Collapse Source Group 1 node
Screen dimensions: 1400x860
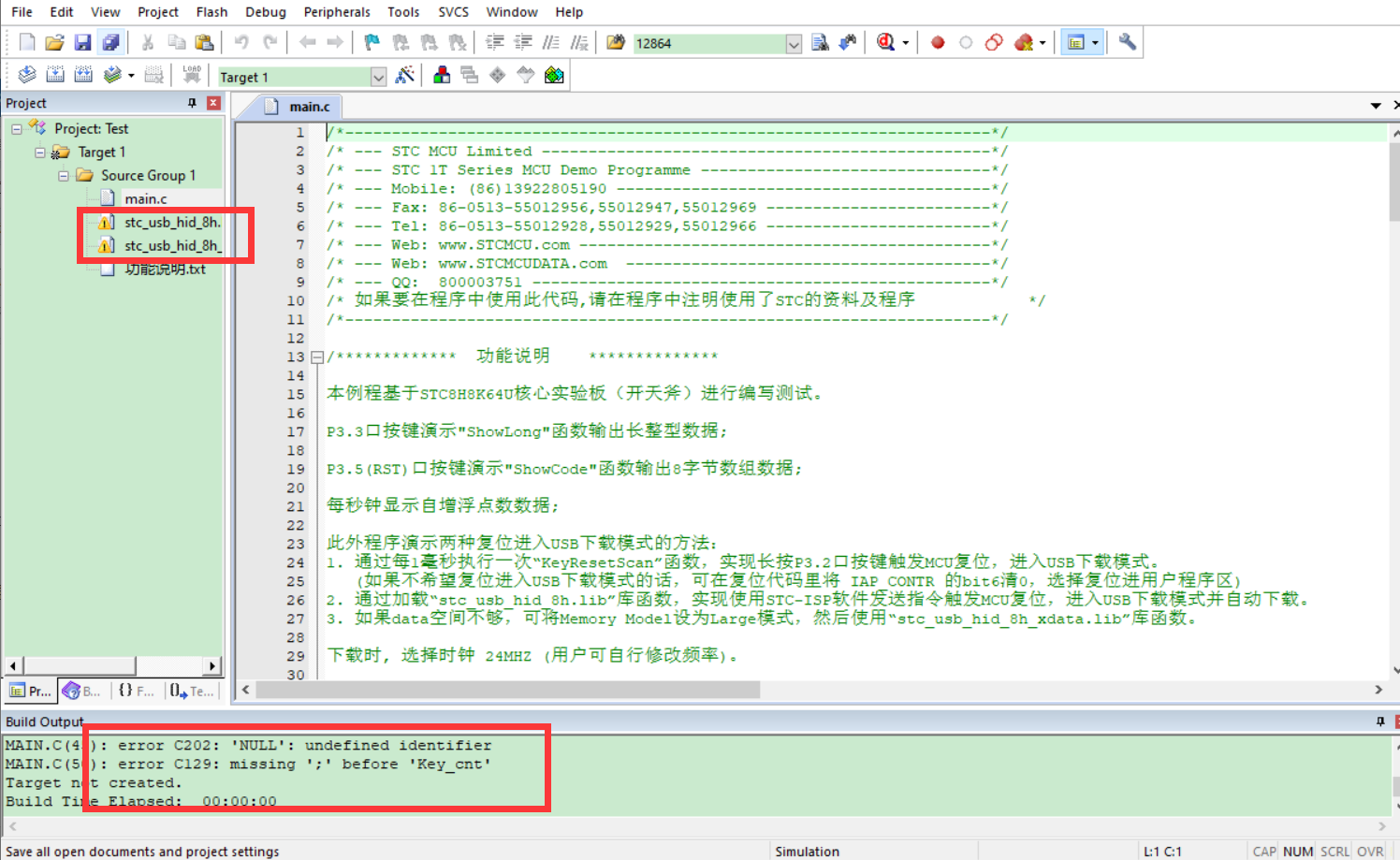(63, 175)
